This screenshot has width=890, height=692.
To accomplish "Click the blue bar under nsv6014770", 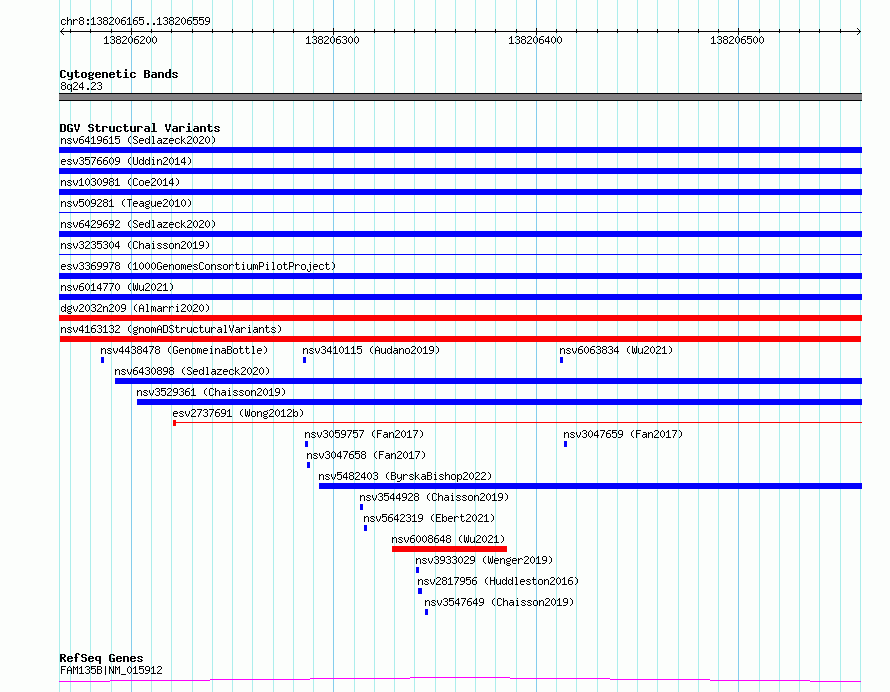I will 460,297.
